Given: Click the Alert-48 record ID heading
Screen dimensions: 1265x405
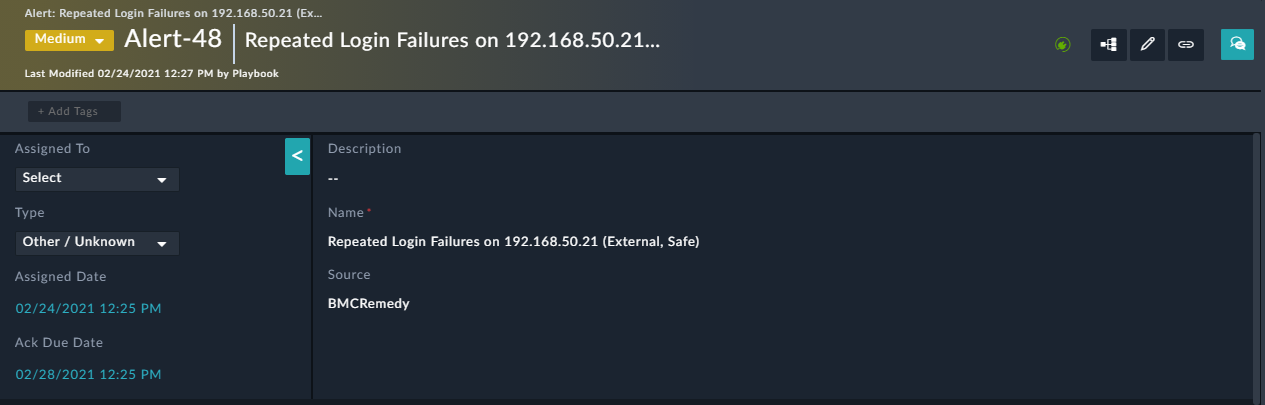Looking at the screenshot, I should pyautogui.click(x=172, y=40).
